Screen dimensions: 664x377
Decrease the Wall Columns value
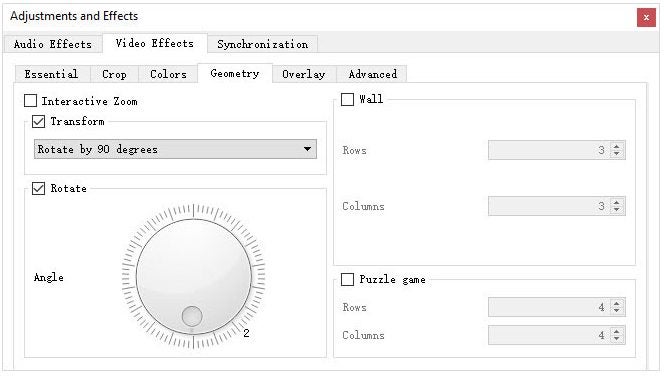(x=617, y=210)
